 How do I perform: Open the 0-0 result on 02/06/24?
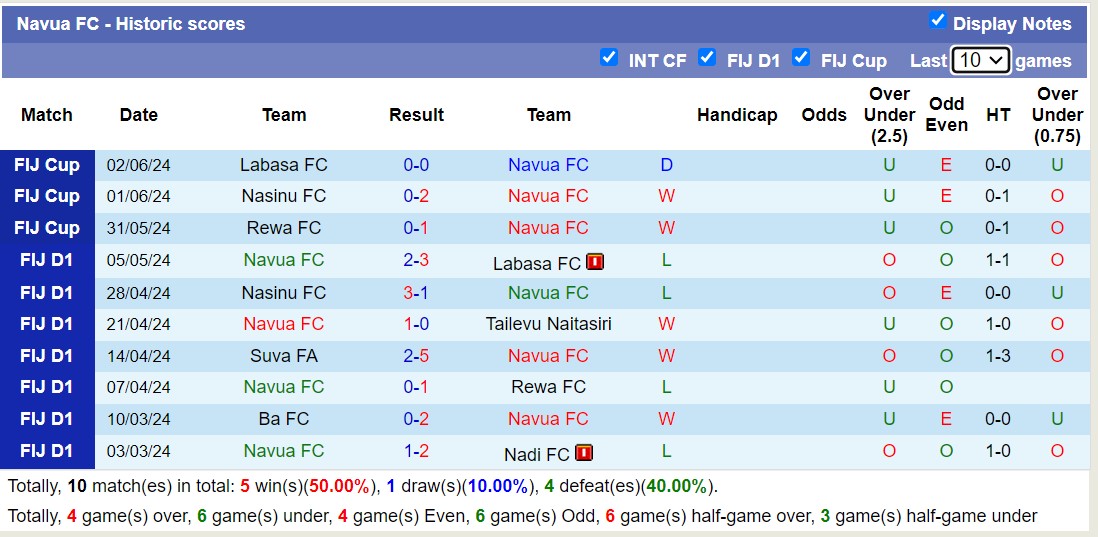[416, 165]
